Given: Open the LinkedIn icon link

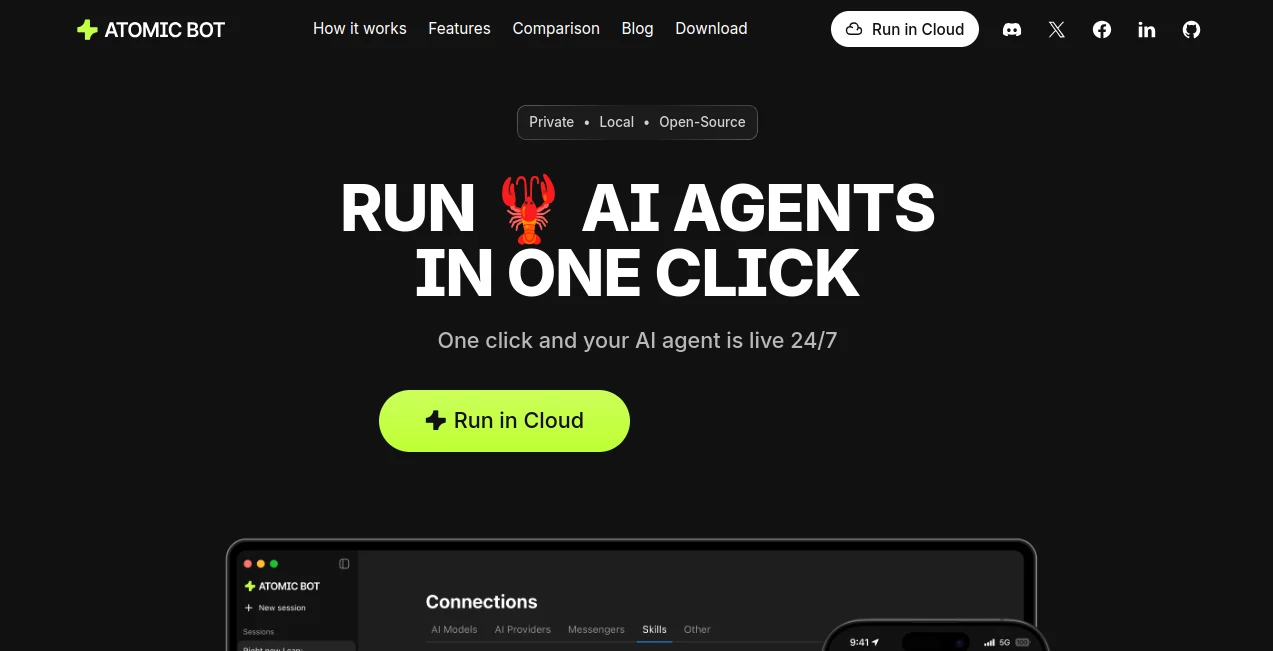Looking at the screenshot, I should 1147,30.
